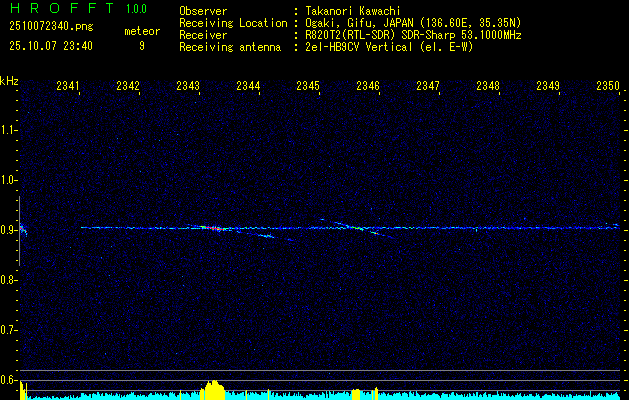
Task: Click the HROFFT title text
Action: 62,8
